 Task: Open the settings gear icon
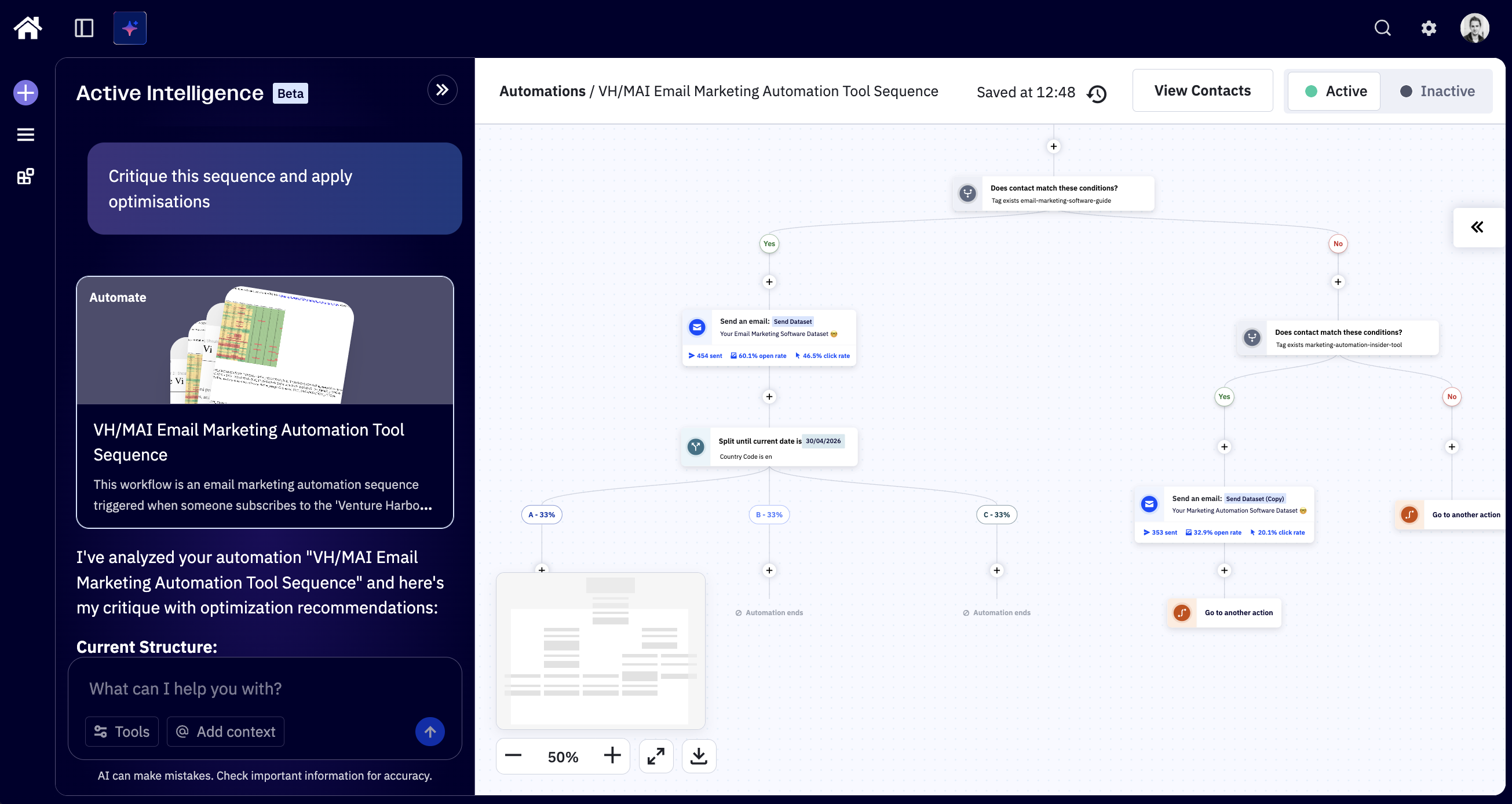tap(1429, 28)
